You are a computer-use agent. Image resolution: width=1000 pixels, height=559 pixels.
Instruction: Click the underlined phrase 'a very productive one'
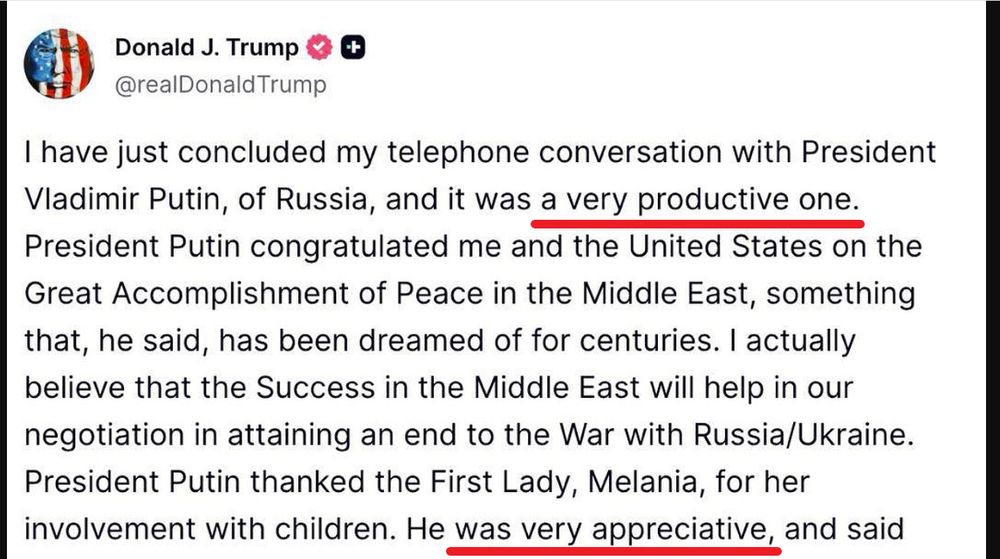tap(699, 200)
